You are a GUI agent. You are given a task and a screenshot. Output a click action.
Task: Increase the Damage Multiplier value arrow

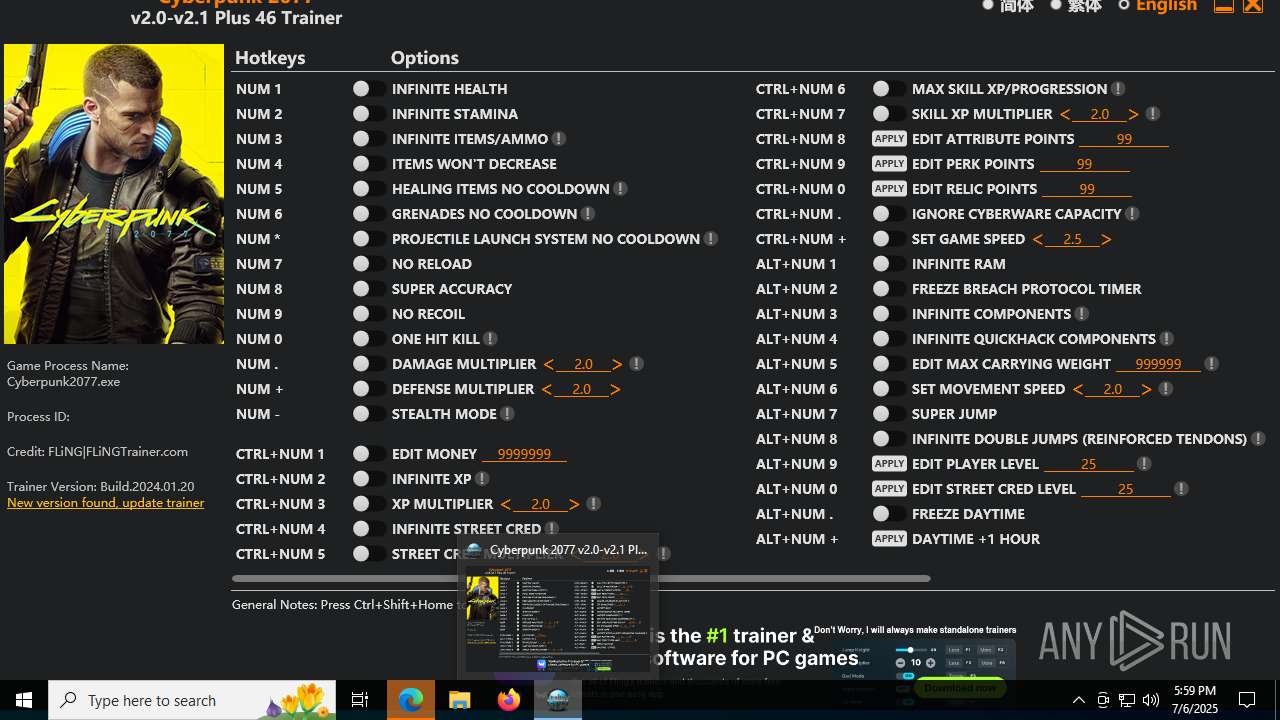(617, 364)
